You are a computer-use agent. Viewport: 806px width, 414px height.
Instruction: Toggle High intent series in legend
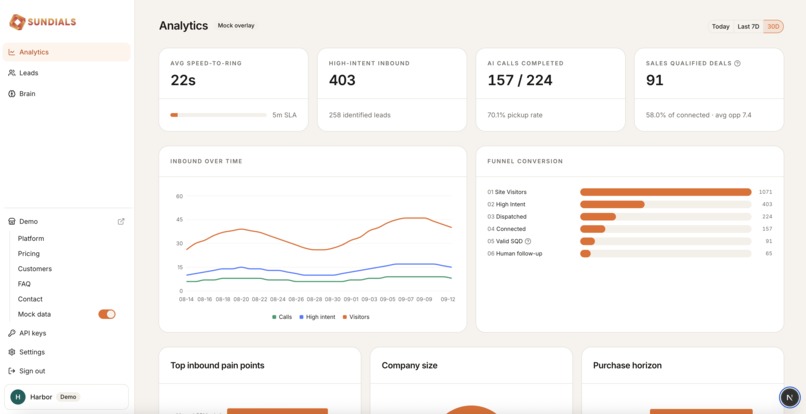(318, 317)
